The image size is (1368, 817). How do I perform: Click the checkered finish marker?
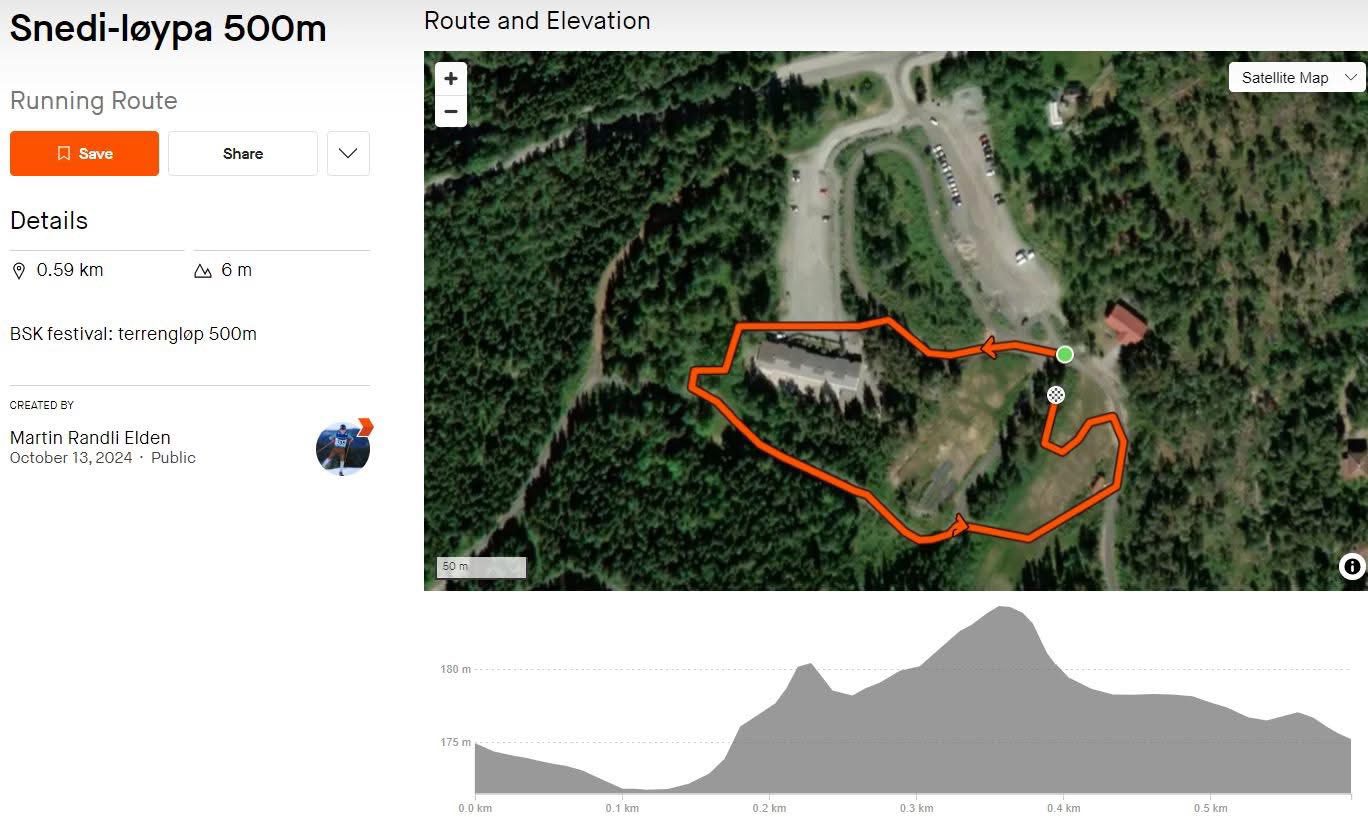coord(1055,395)
